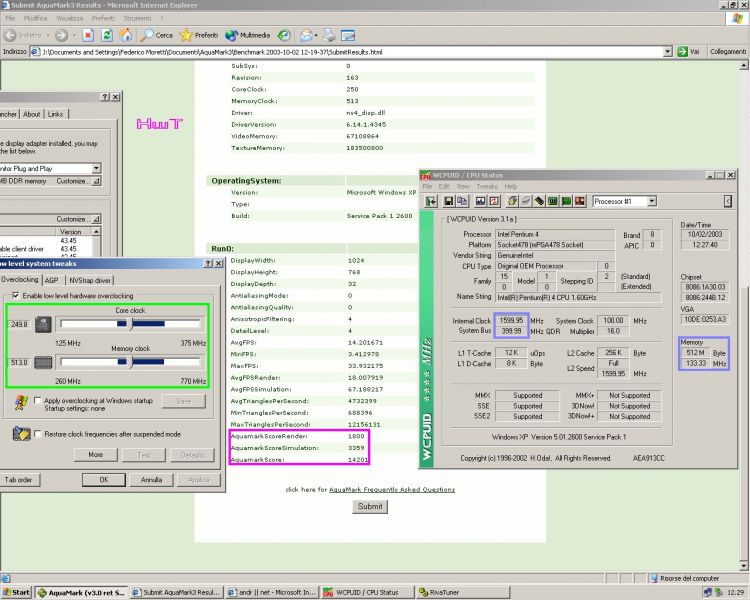Collapse WCPUID side panel arrow button

(x=728, y=201)
